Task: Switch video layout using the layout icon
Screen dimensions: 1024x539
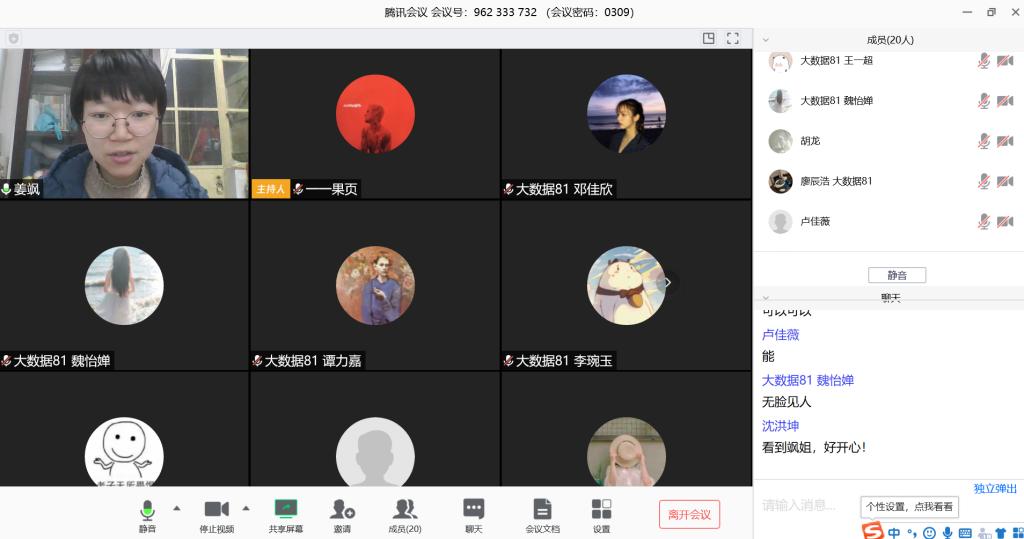Action: click(709, 39)
